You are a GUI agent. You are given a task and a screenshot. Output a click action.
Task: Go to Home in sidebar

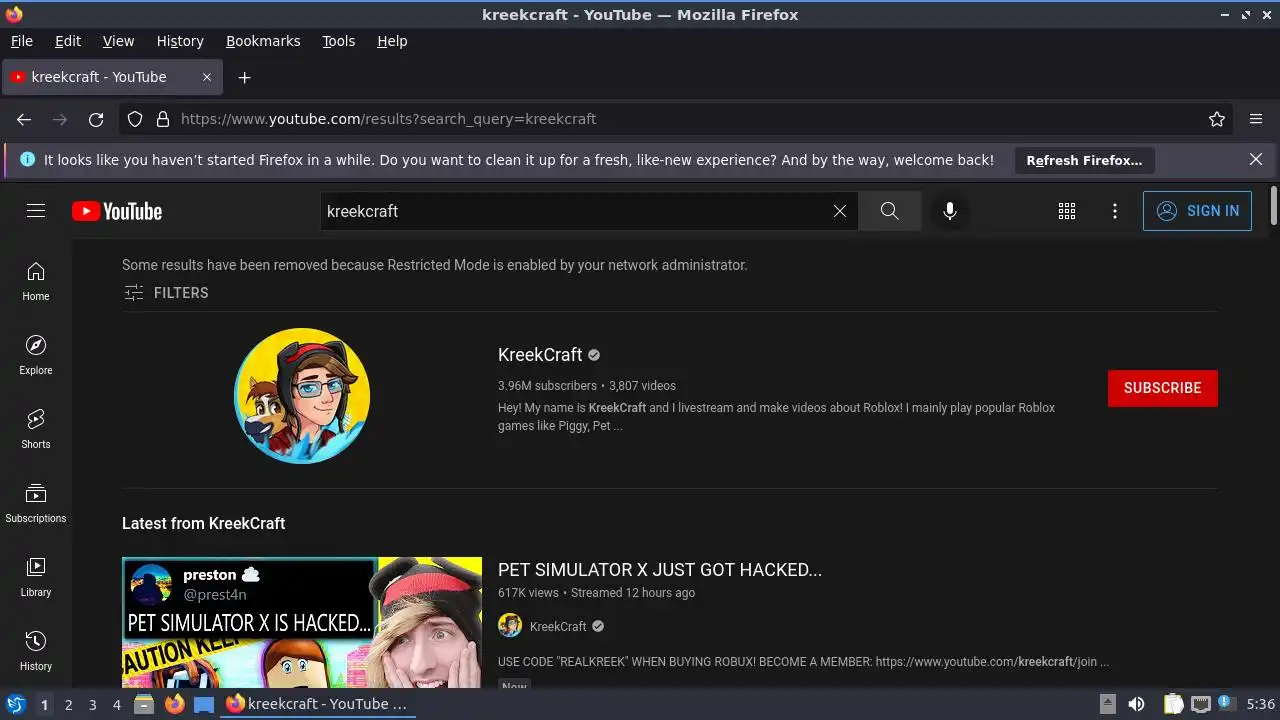tap(36, 282)
